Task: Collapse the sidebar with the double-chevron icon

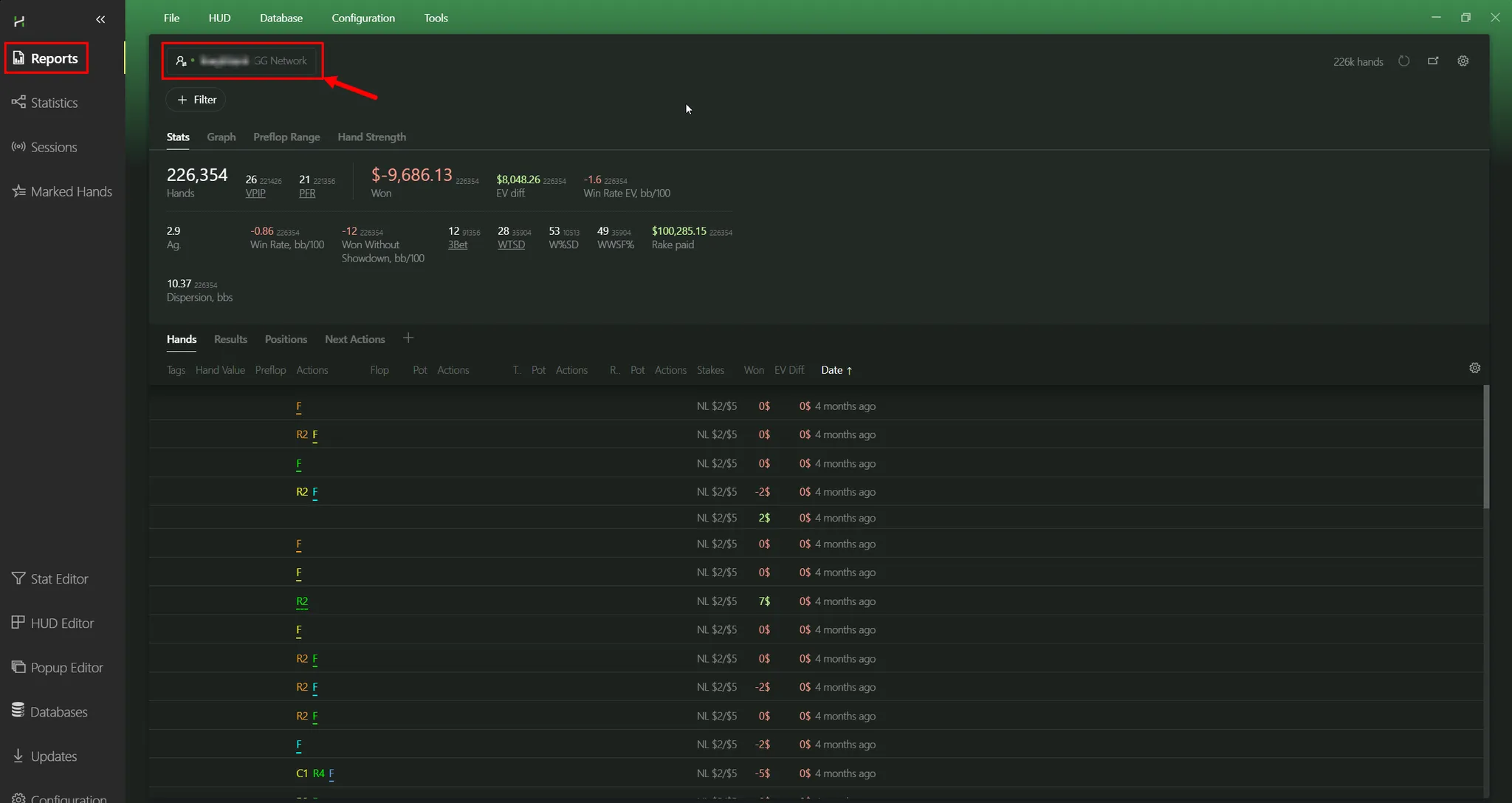Action: (100, 20)
